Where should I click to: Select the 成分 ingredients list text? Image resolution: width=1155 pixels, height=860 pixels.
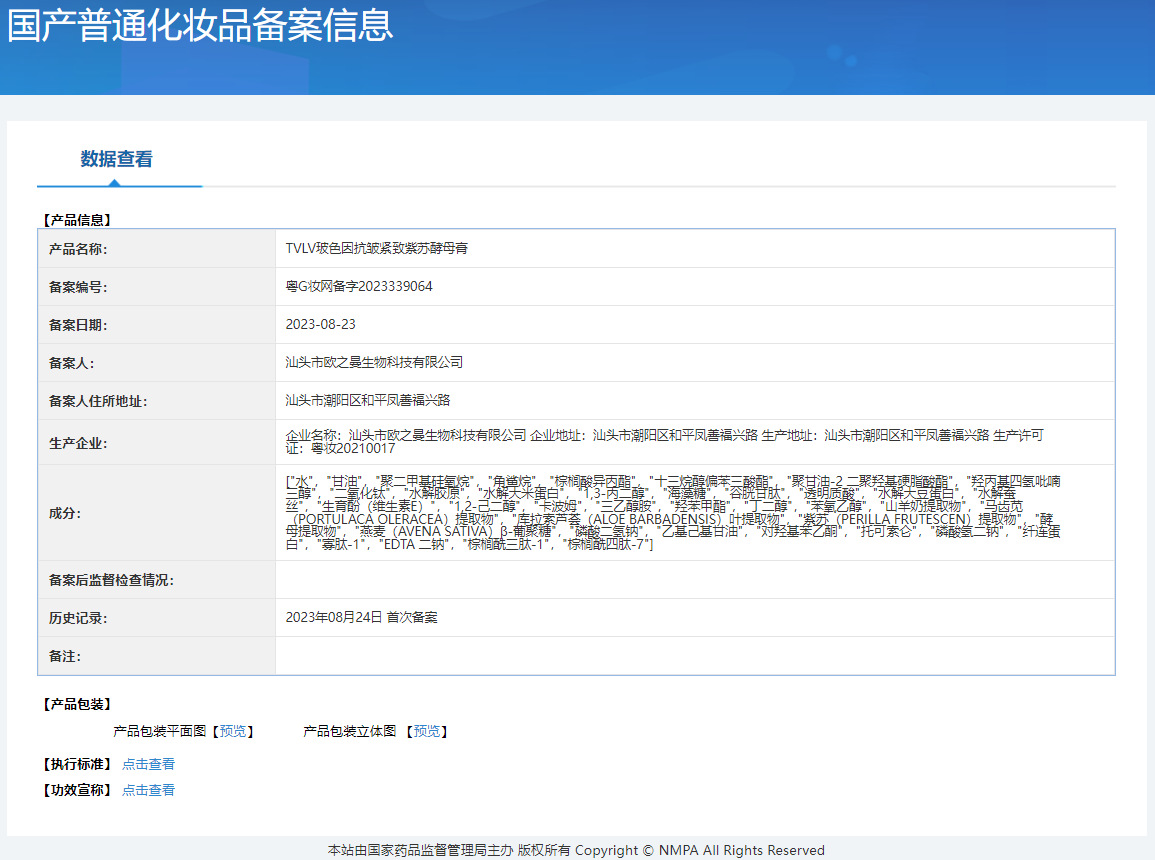click(673, 512)
